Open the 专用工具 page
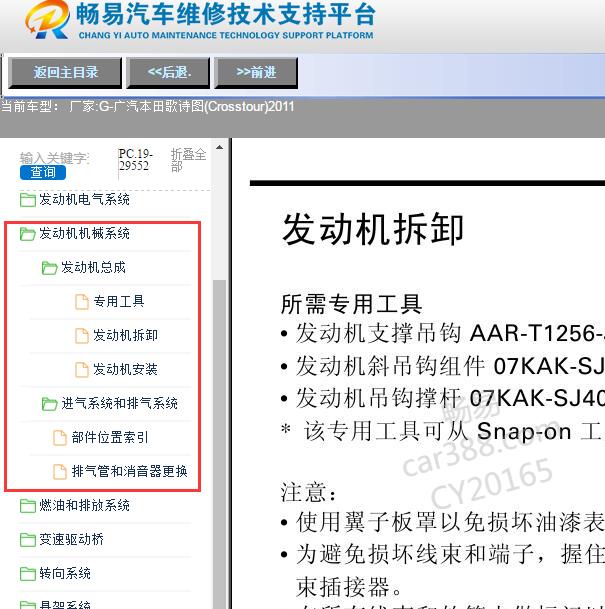The width and height of the screenshot is (605, 609). tap(119, 301)
